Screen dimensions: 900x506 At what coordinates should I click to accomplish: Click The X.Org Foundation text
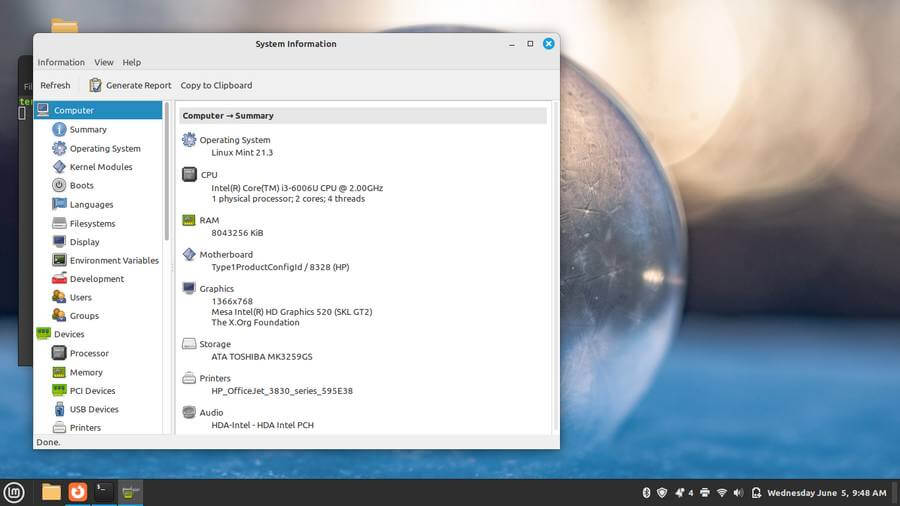(255, 322)
